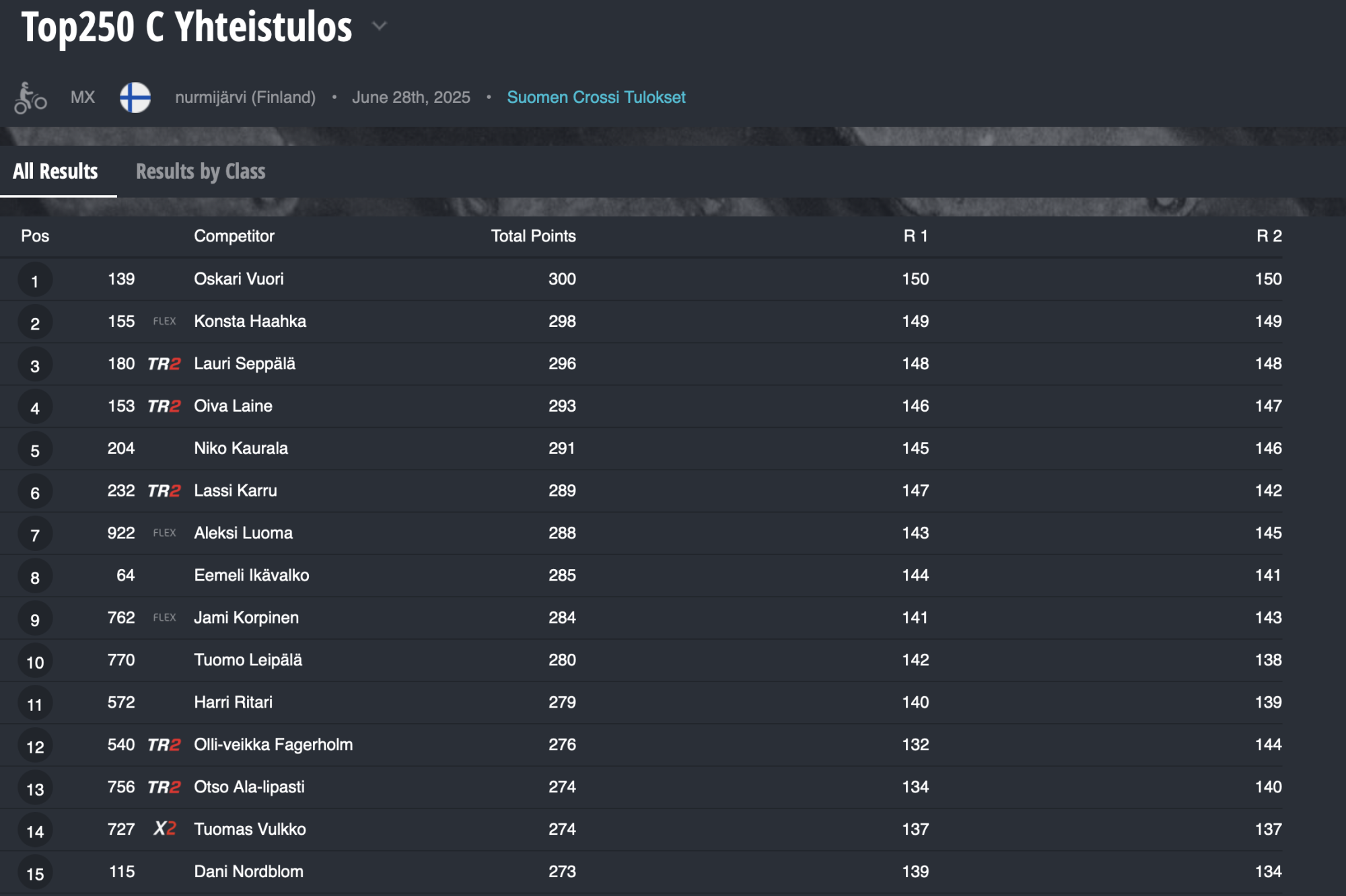1346x896 pixels.
Task: Click the FLEX logo beside Jami Korpinen
Action: coord(164,618)
